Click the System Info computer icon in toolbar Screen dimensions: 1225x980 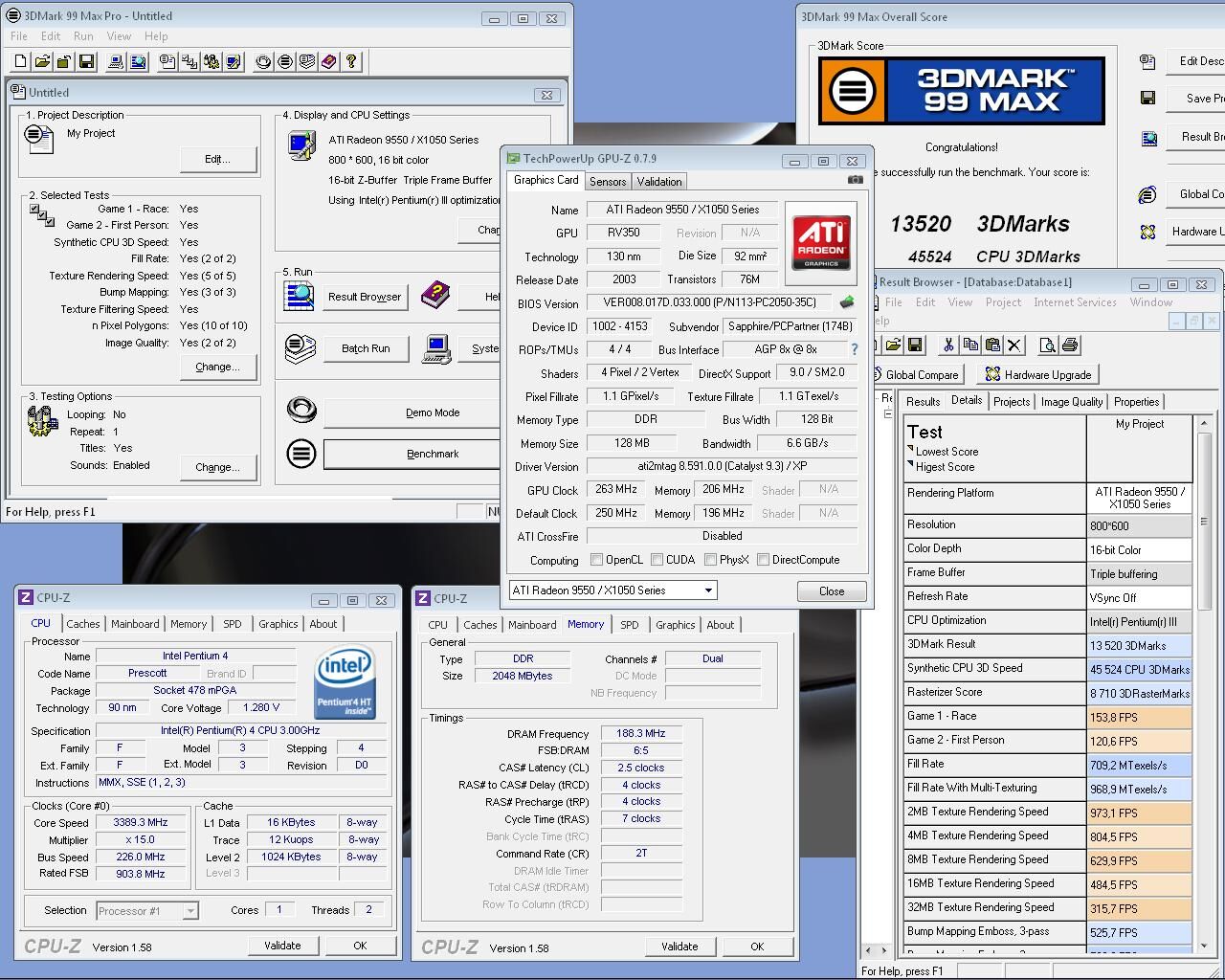click(x=116, y=62)
